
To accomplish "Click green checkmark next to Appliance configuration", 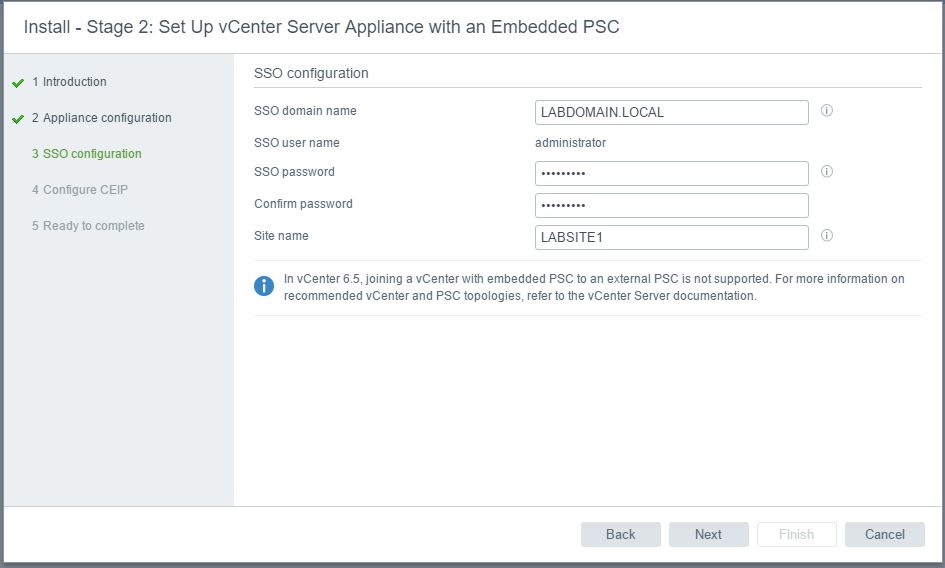I will pyautogui.click(x=18, y=119).
